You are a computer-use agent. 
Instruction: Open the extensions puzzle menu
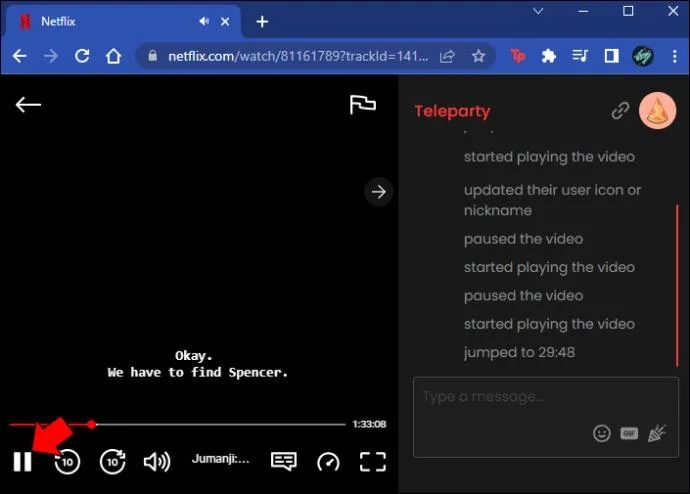tap(548, 56)
